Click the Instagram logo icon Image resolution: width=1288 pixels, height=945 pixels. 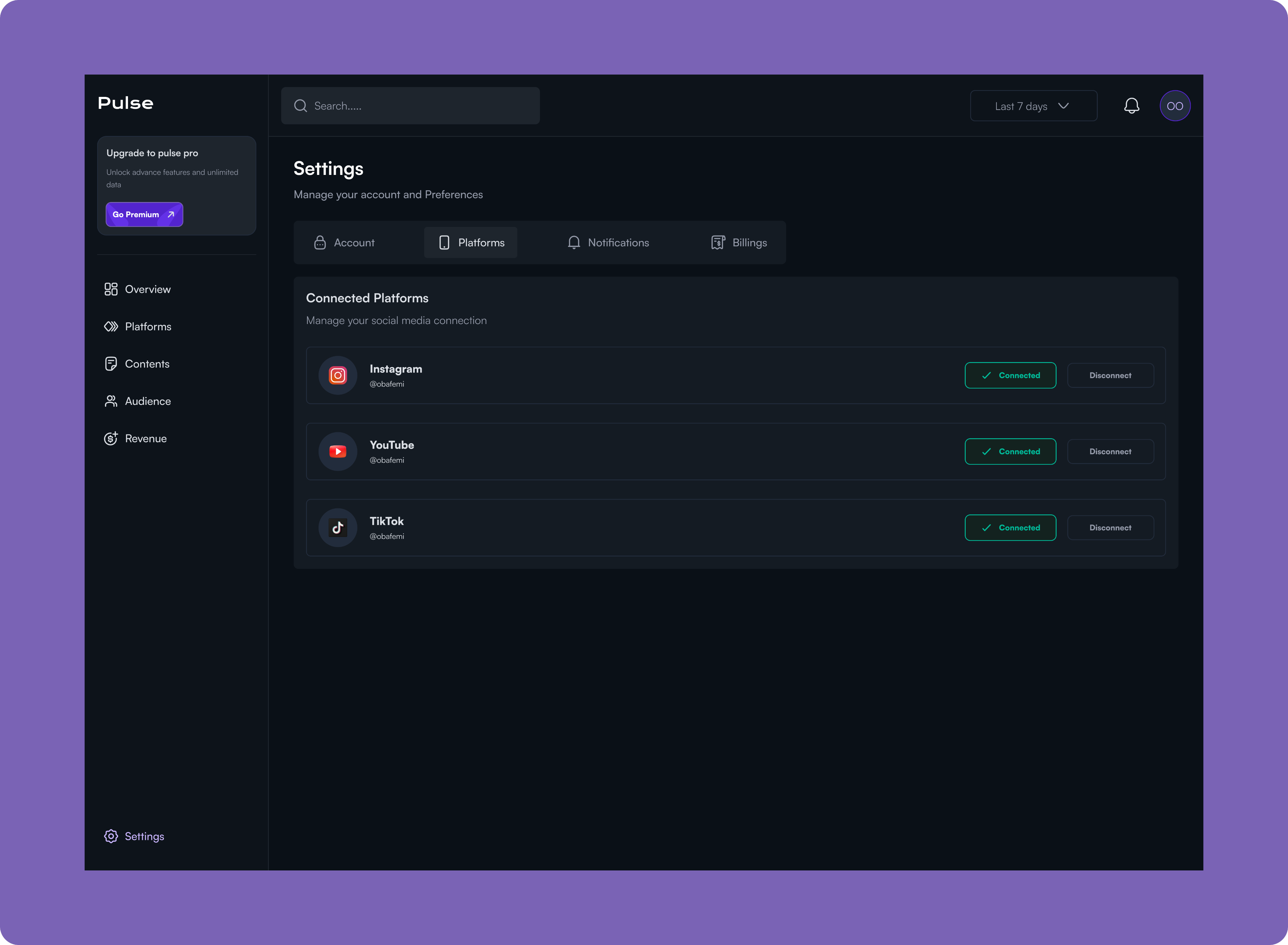pos(338,375)
